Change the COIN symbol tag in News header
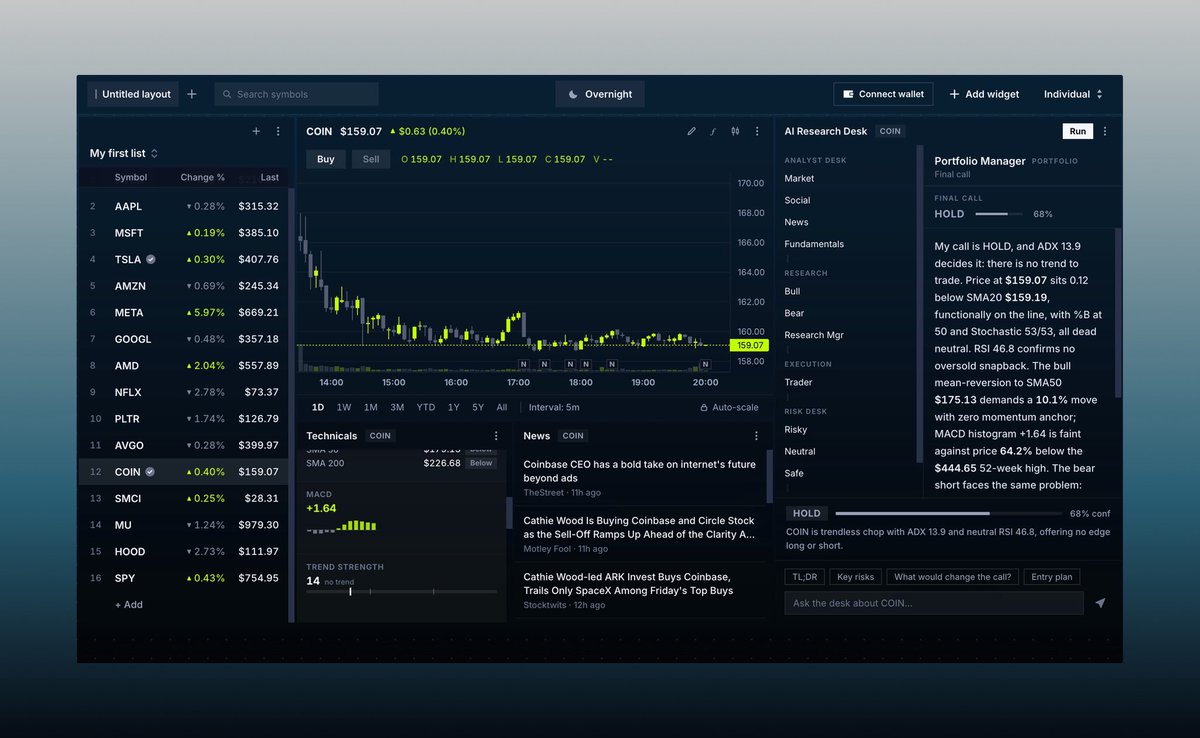Image resolution: width=1200 pixels, height=738 pixels. point(572,436)
